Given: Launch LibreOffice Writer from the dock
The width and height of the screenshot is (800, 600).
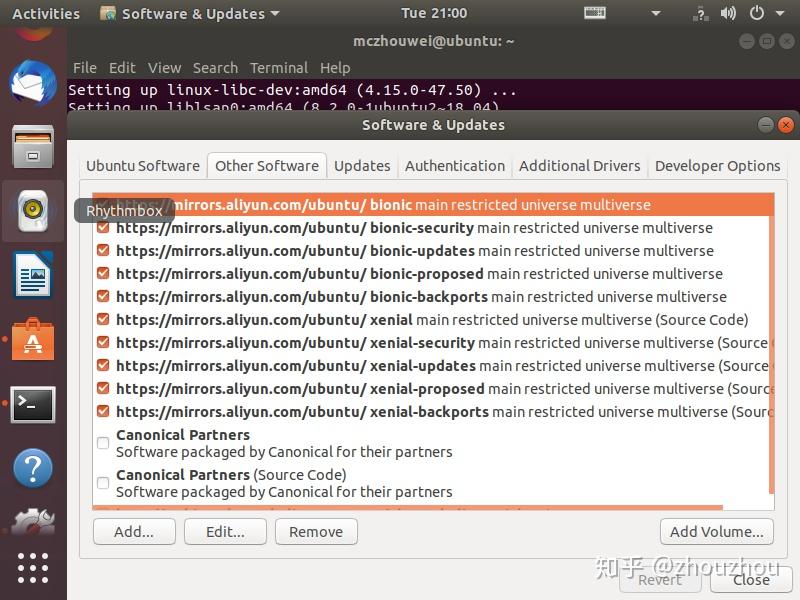Looking at the screenshot, I should tap(30, 273).
